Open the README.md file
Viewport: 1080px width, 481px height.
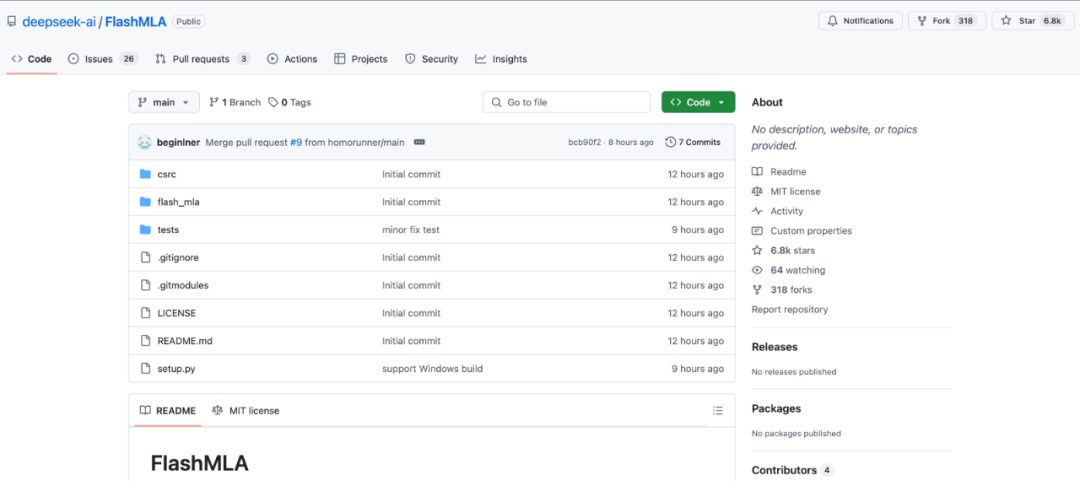[x=185, y=340]
